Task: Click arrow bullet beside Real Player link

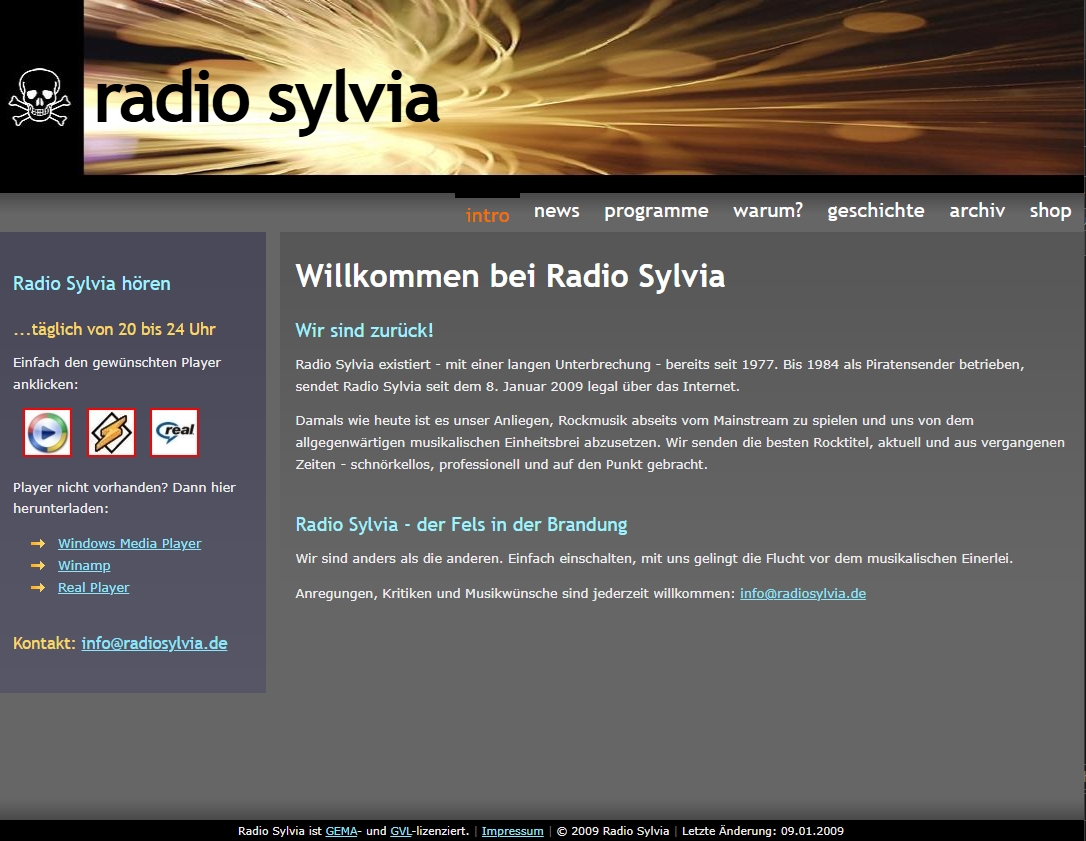Action: click(x=38, y=588)
